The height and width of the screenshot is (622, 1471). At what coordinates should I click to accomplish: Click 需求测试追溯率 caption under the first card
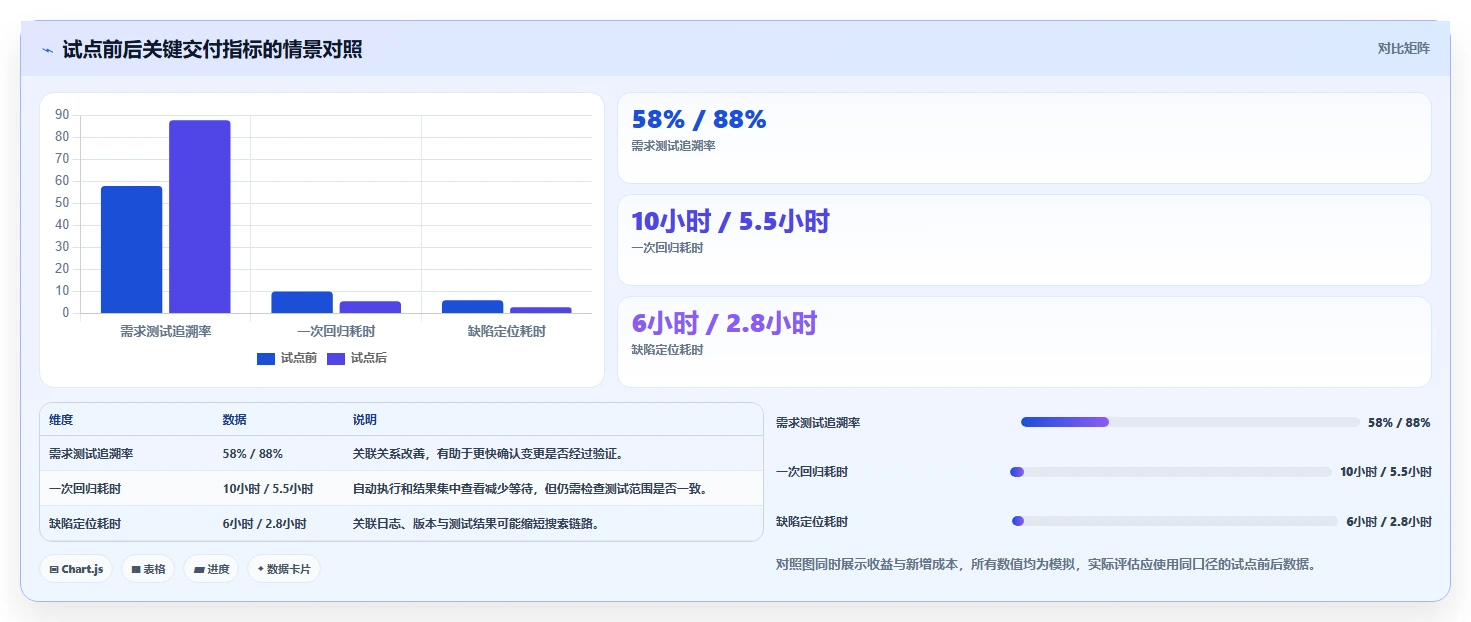coord(673,146)
